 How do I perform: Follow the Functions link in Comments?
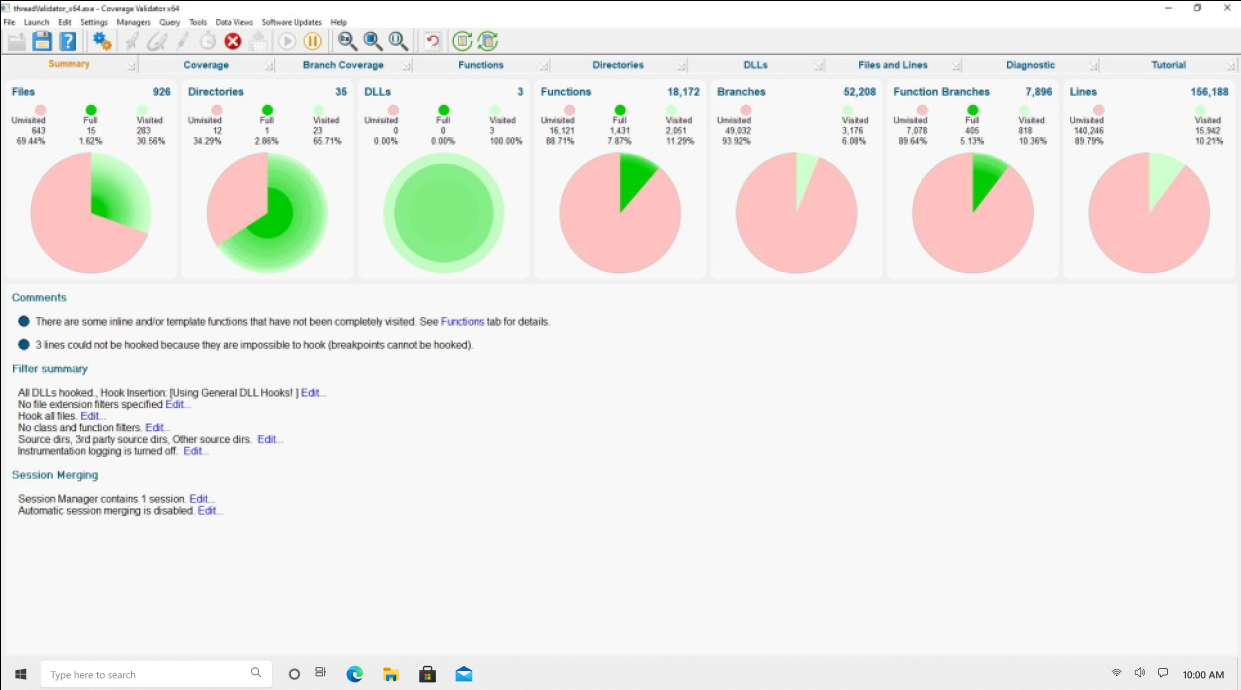click(x=462, y=322)
